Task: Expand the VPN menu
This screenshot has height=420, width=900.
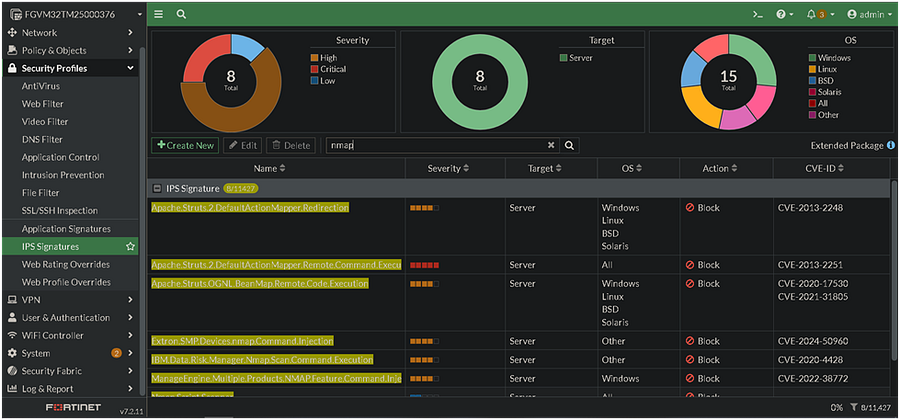Action: [71, 300]
